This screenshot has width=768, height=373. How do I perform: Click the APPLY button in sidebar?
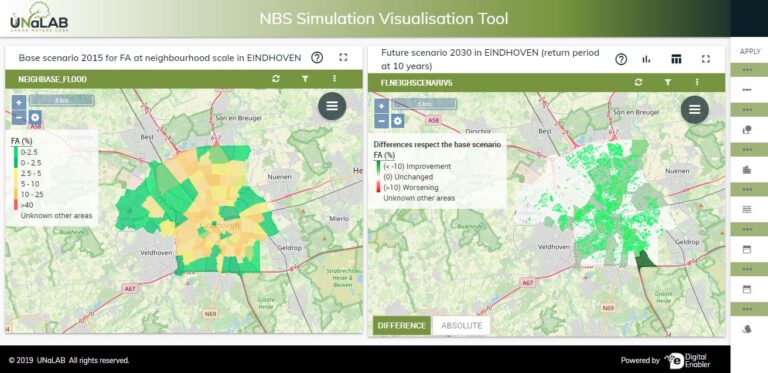click(750, 51)
